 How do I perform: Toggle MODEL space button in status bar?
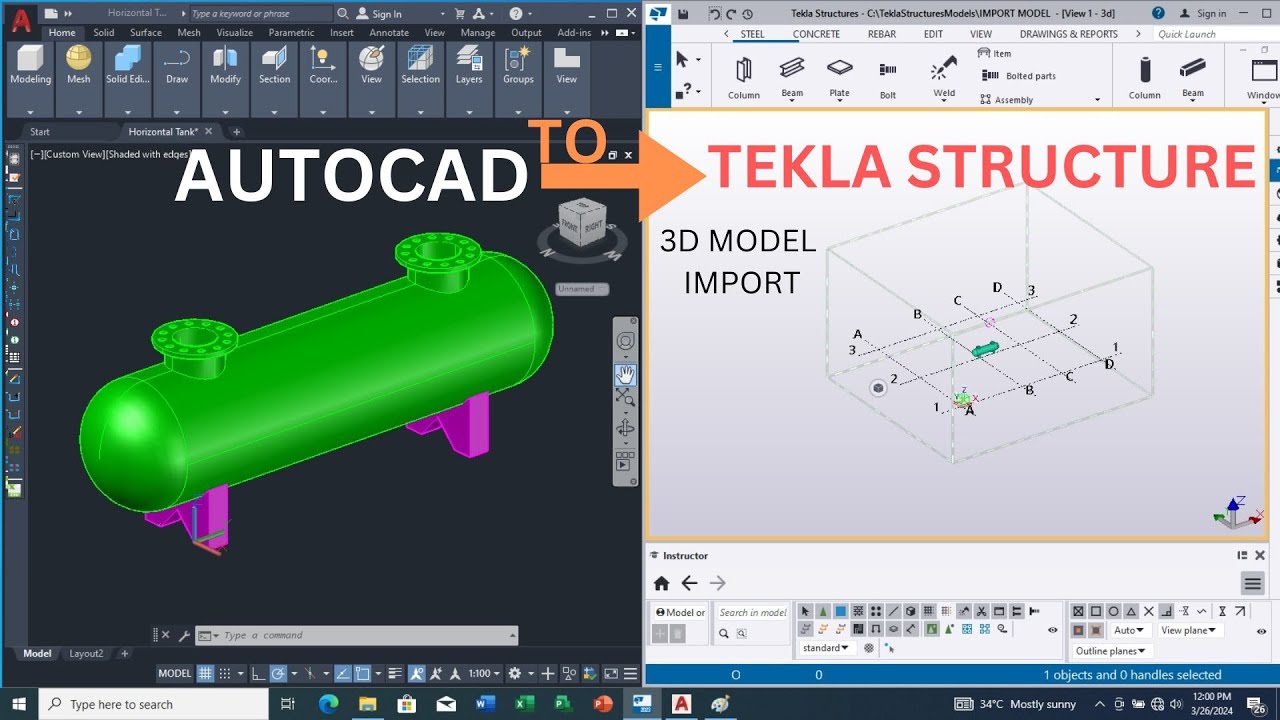pyautogui.click(x=175, y=673)
